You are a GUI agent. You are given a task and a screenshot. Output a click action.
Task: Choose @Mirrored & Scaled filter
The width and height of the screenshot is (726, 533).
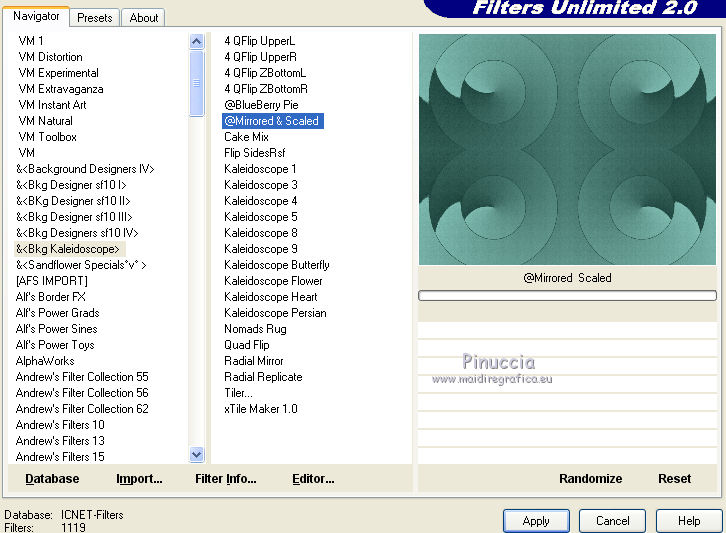(x=273, y=121)
